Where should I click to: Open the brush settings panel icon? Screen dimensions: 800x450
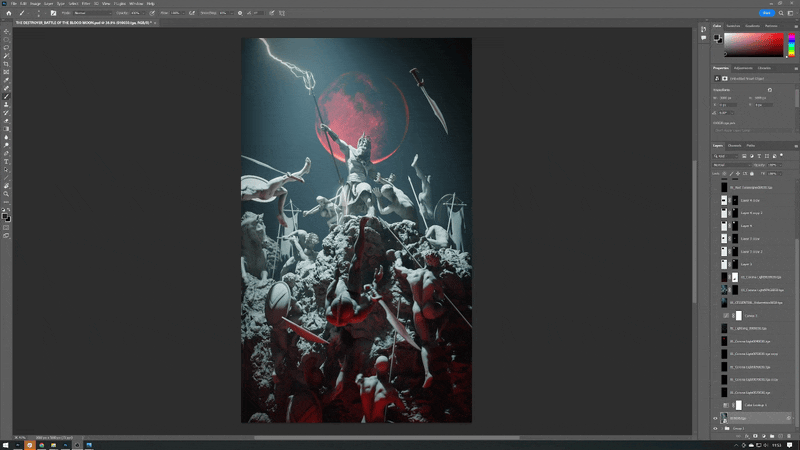pos(53,13)
